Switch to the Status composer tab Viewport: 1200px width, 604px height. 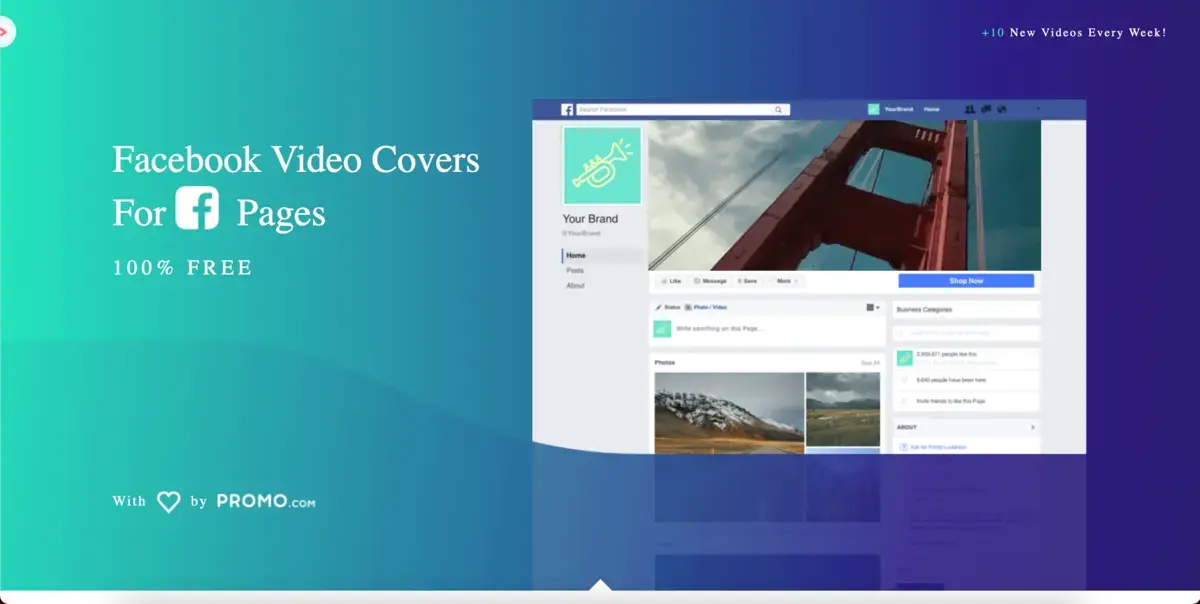pyautogui.click(x=667, y=308)
